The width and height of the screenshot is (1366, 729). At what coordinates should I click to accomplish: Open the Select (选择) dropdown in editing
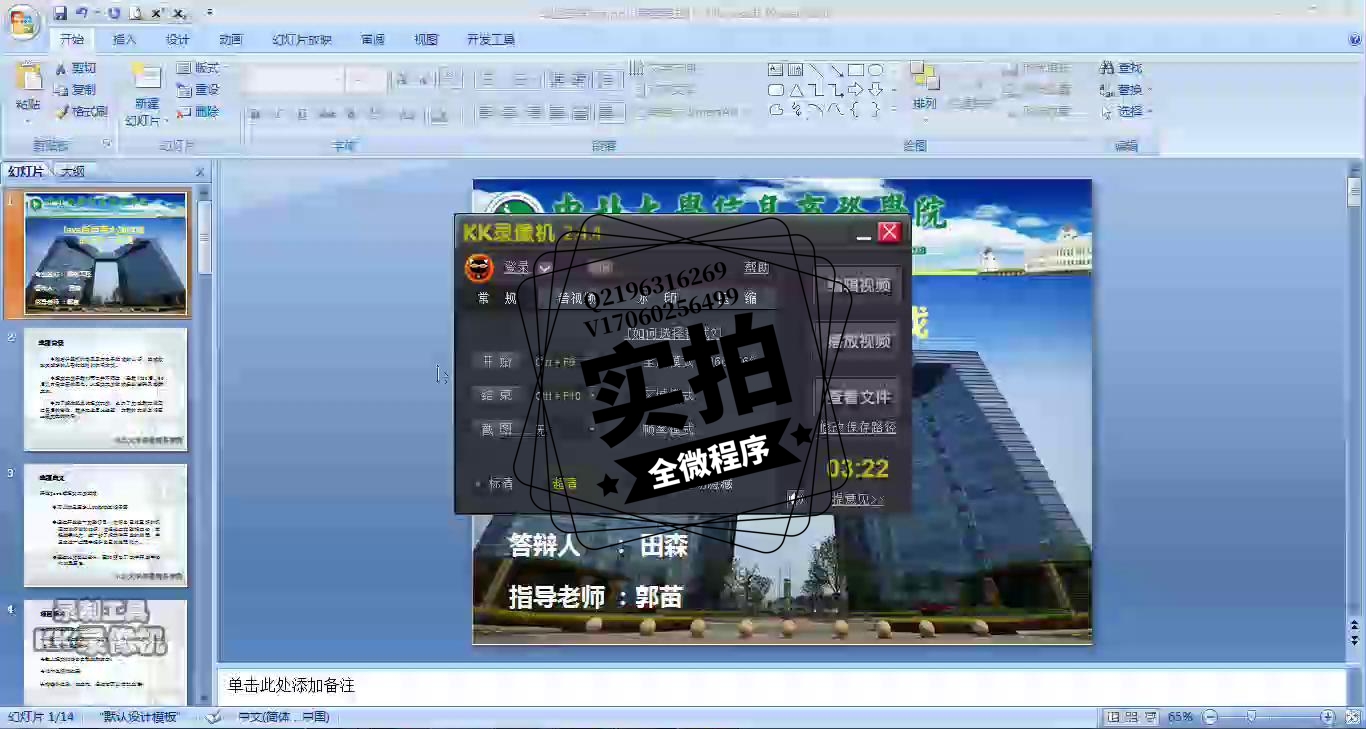point(1127,112)
